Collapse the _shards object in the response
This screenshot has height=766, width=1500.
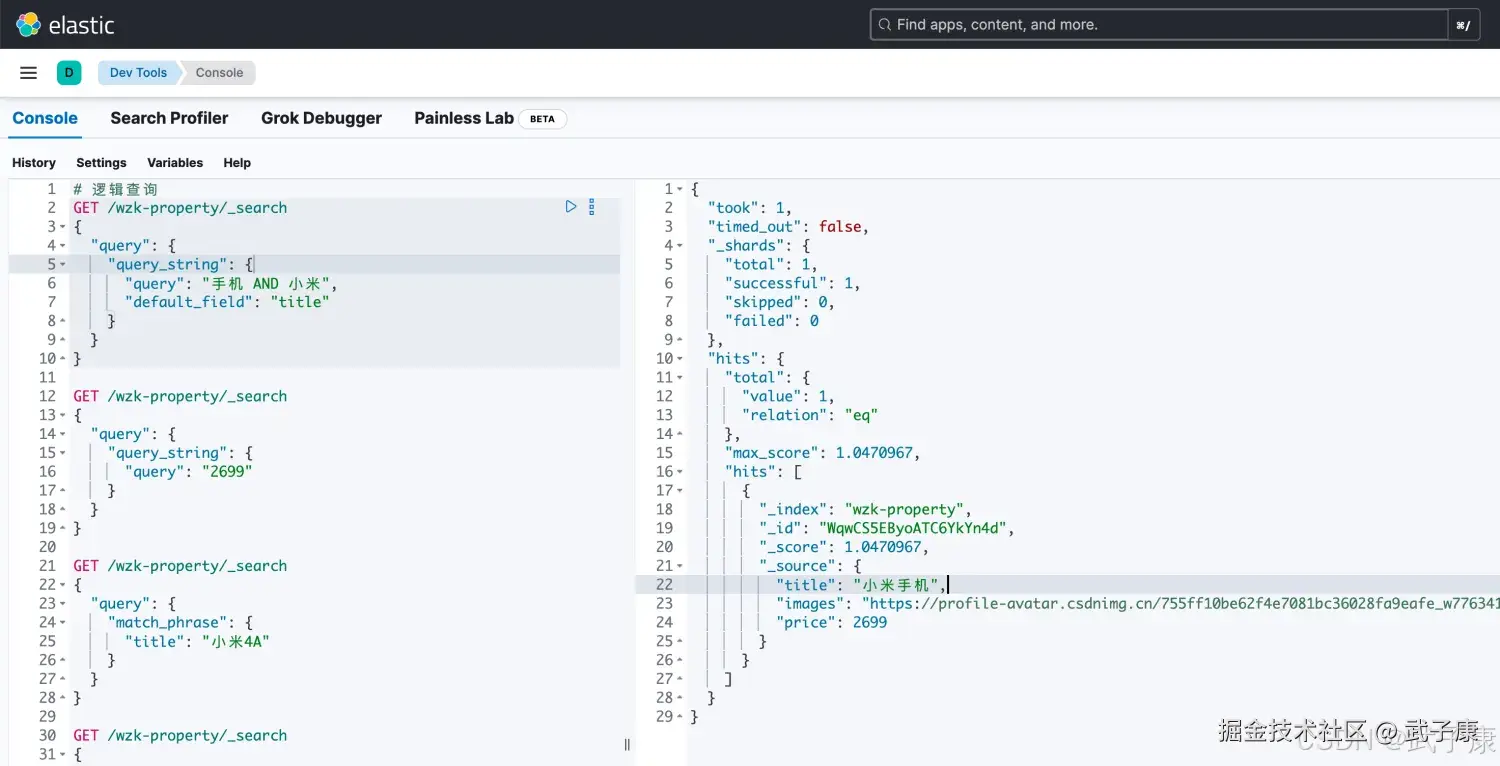pyautogui.click(x=678, y=245)
